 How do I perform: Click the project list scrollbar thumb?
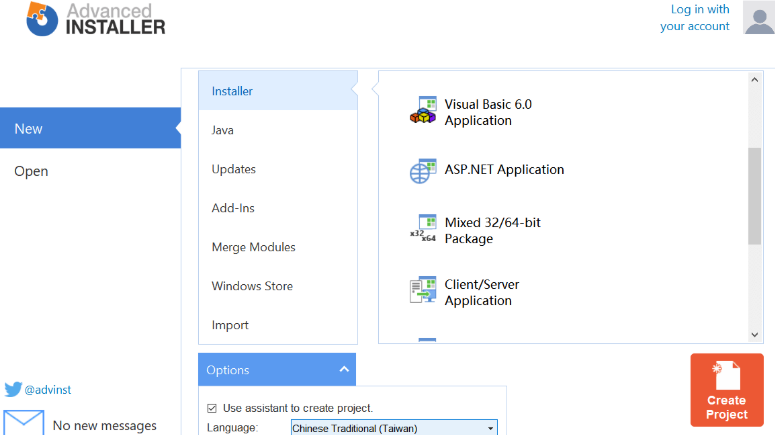pyautogui.click(x=755, y=196)
